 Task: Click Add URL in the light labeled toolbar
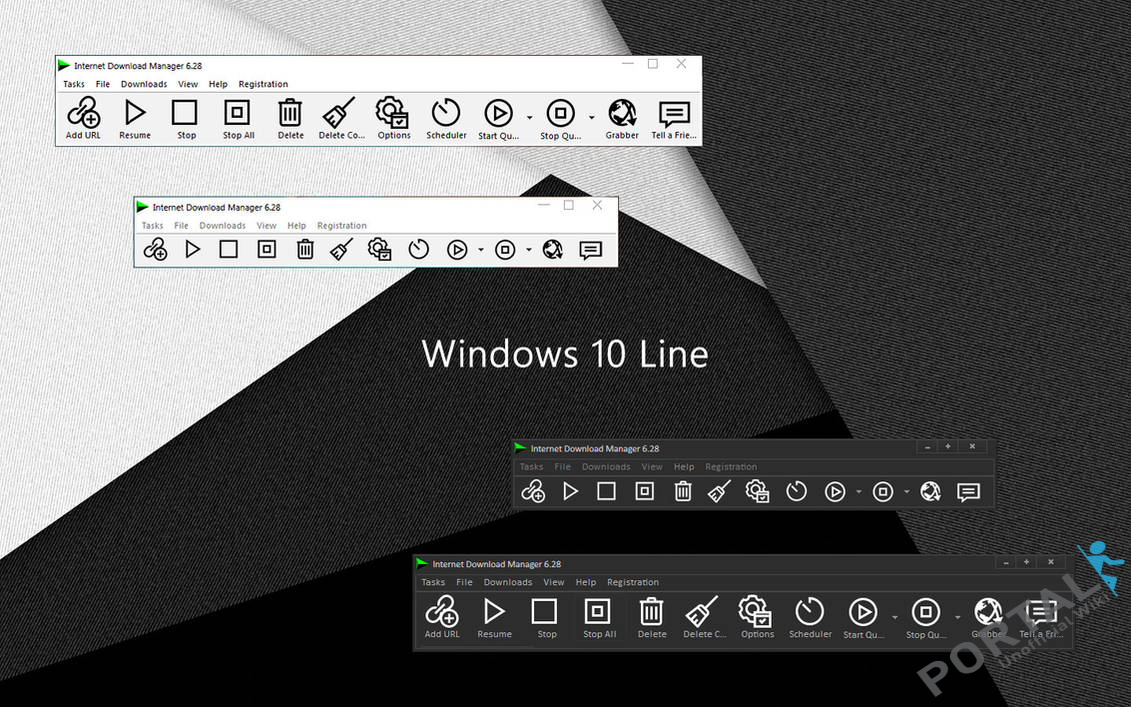84,118
